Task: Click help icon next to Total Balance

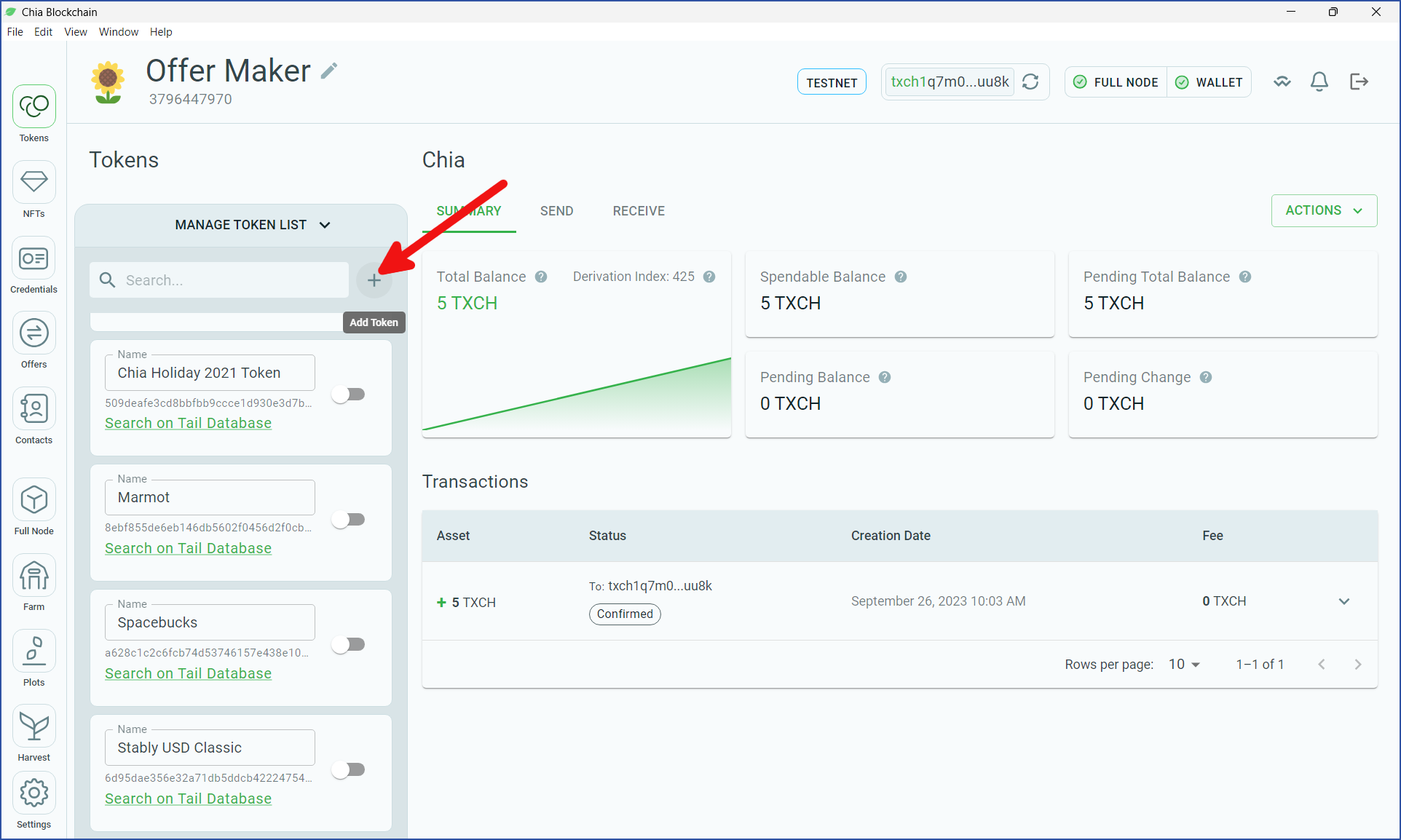Action: click(x=541, y=277)
